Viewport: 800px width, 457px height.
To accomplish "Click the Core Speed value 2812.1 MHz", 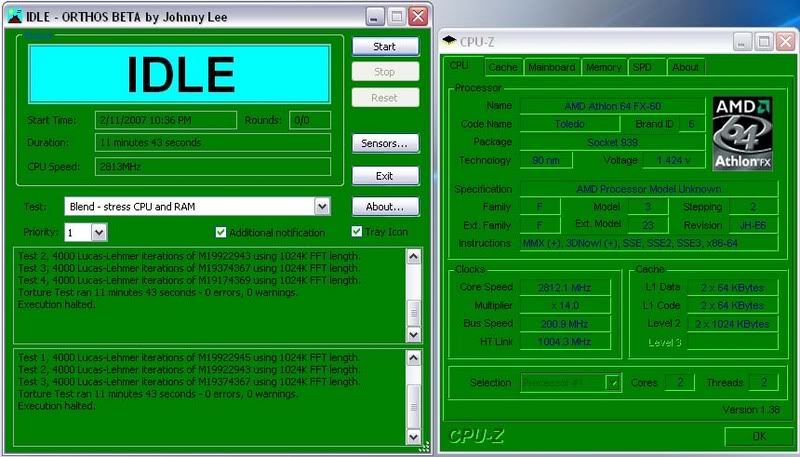I will (565, 288).
